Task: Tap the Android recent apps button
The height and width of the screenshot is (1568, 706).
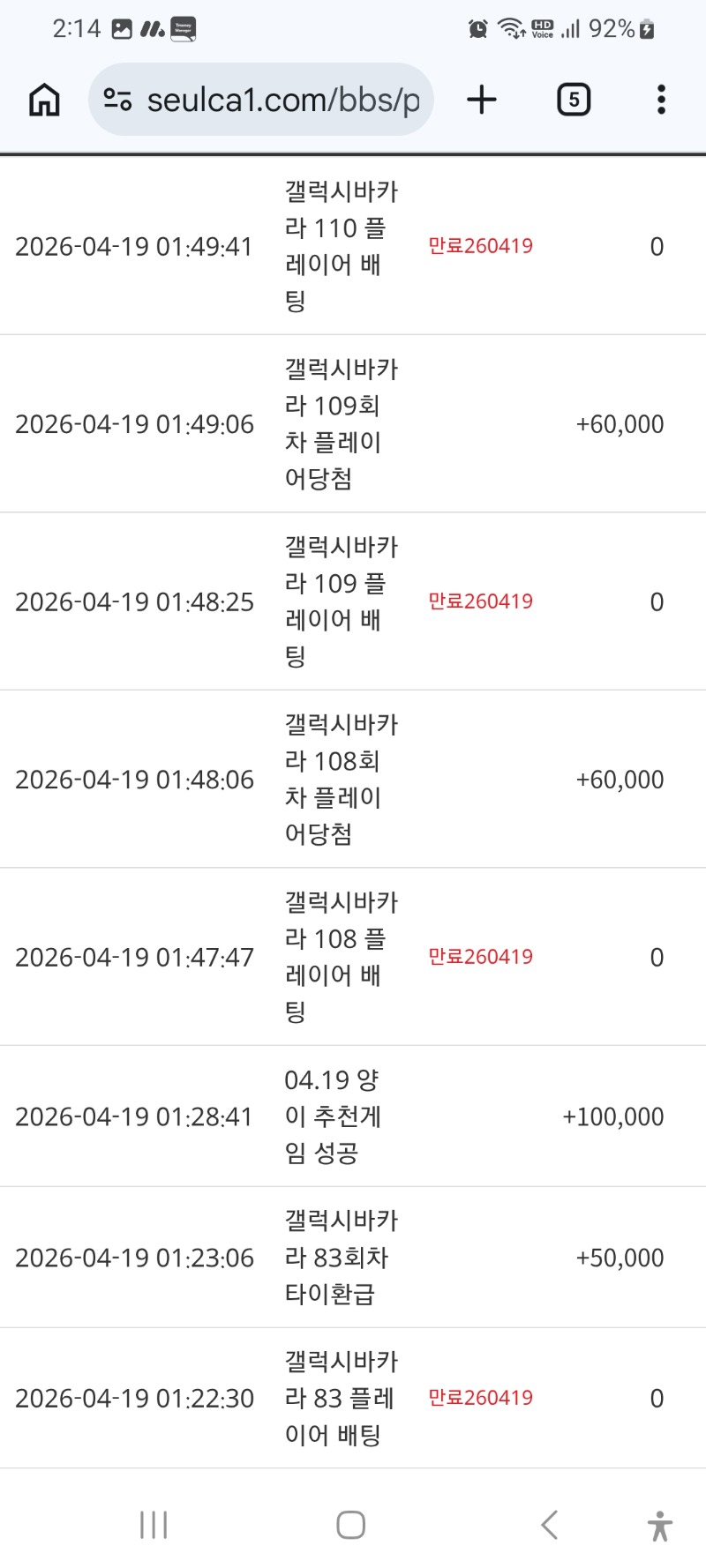Action: 154,1525
